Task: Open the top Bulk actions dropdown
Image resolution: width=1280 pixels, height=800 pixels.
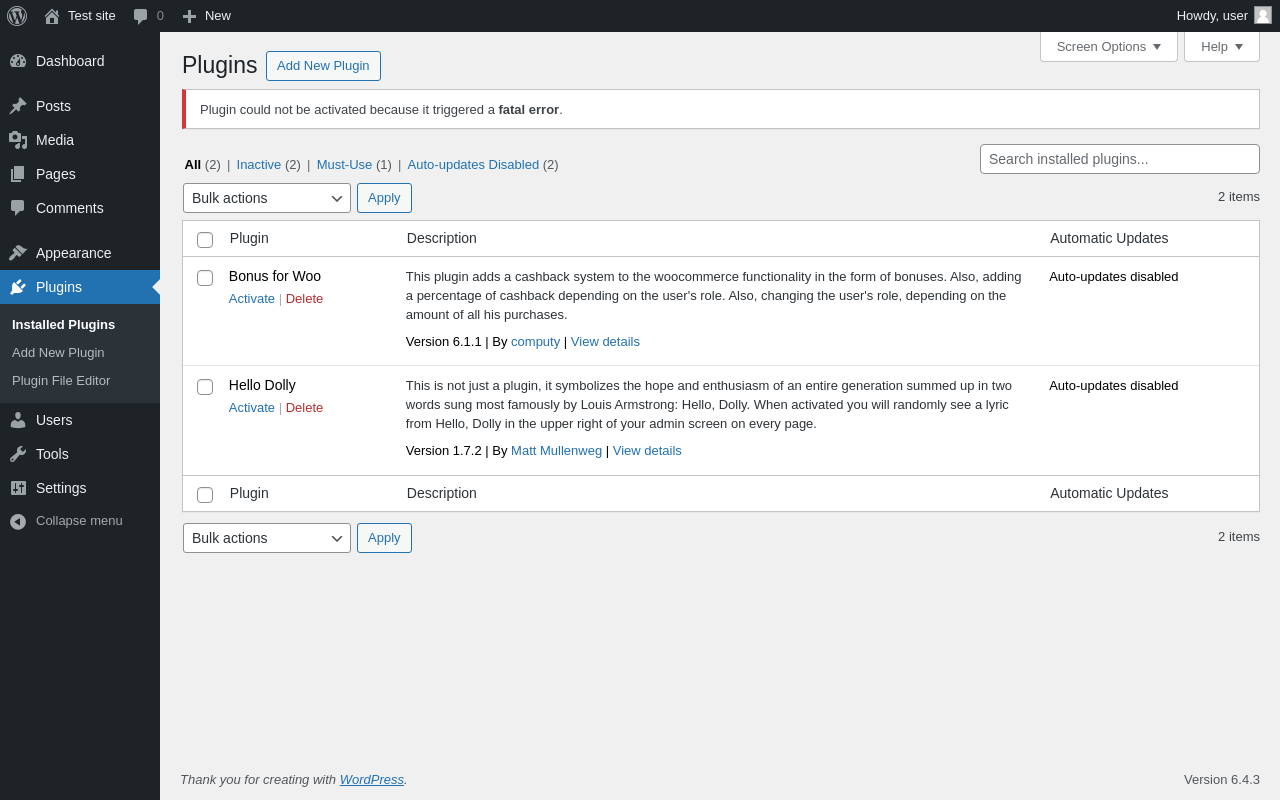Action: (267, 198)
